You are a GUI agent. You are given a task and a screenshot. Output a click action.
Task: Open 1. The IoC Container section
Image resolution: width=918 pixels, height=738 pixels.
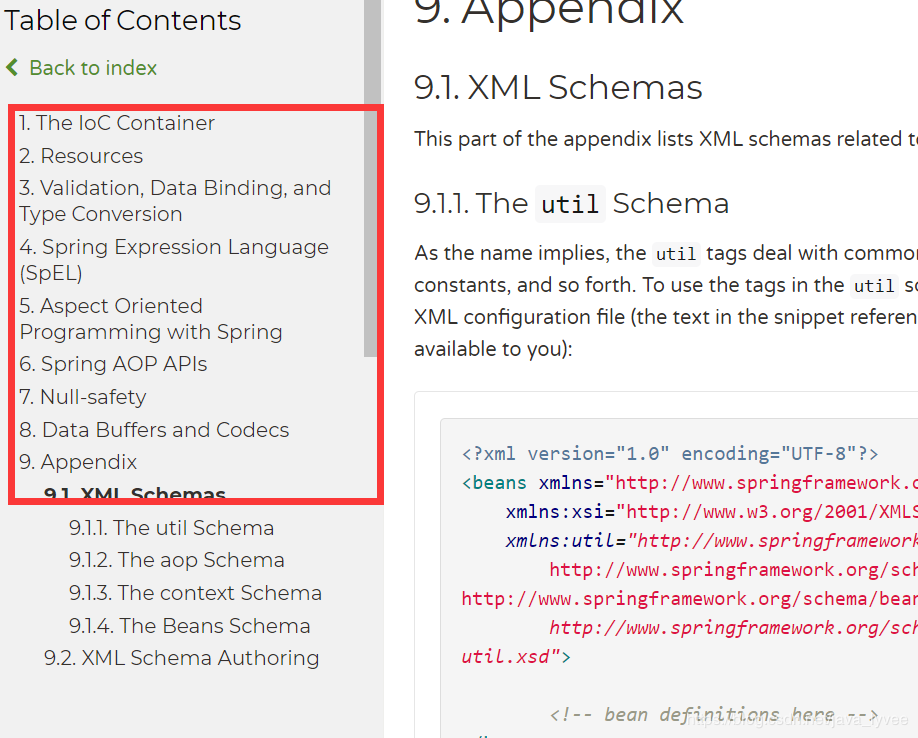coord(117,123)
